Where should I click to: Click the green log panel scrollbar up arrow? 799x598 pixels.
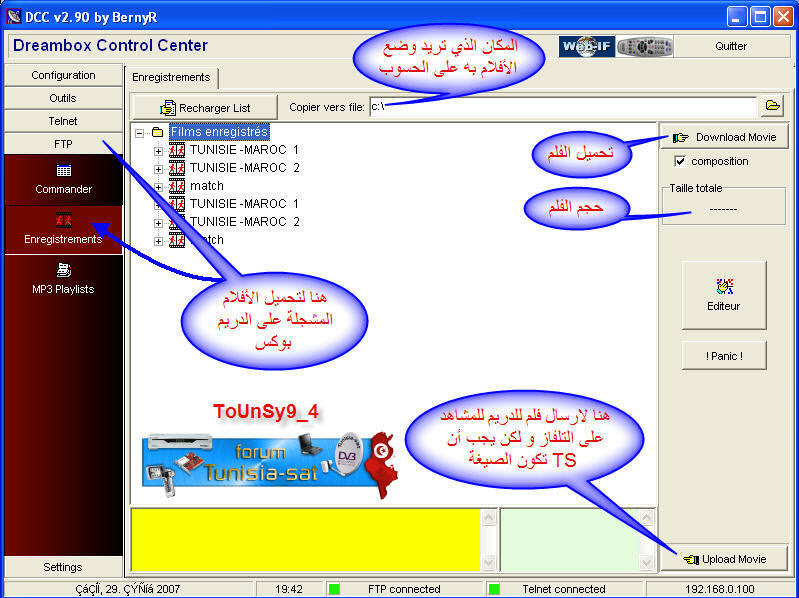pos(646,518)
